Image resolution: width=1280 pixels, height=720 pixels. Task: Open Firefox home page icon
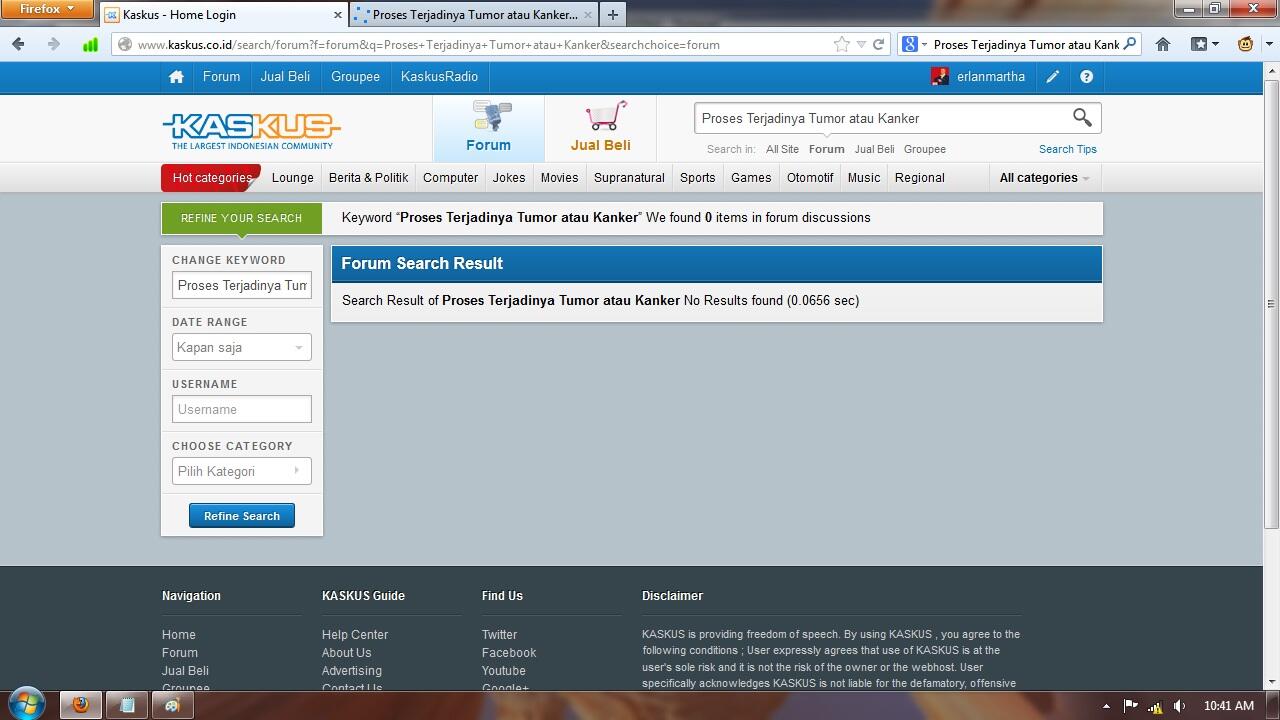point(1163,44)
